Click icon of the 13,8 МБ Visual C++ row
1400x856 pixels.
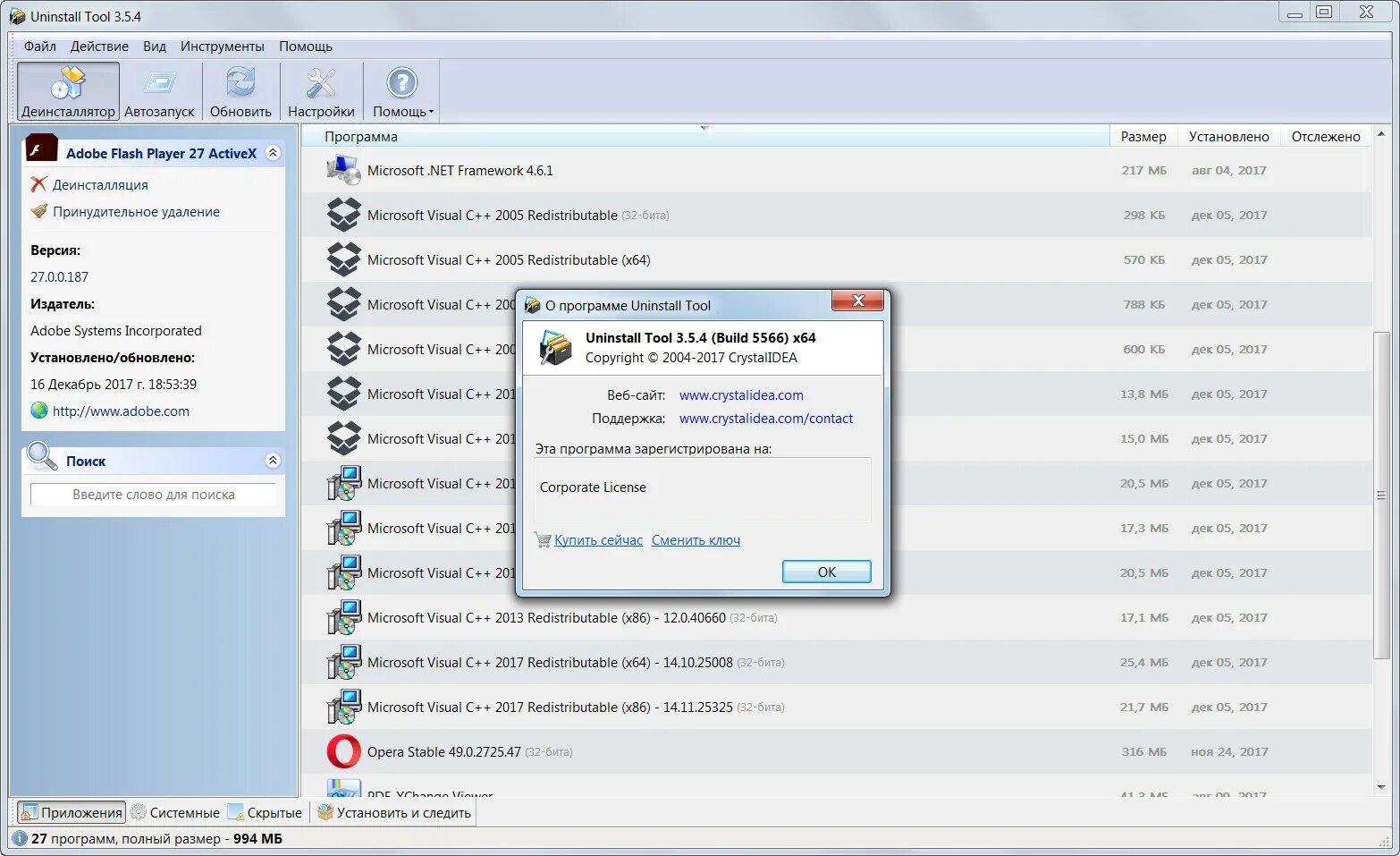(x=343, y=394)
